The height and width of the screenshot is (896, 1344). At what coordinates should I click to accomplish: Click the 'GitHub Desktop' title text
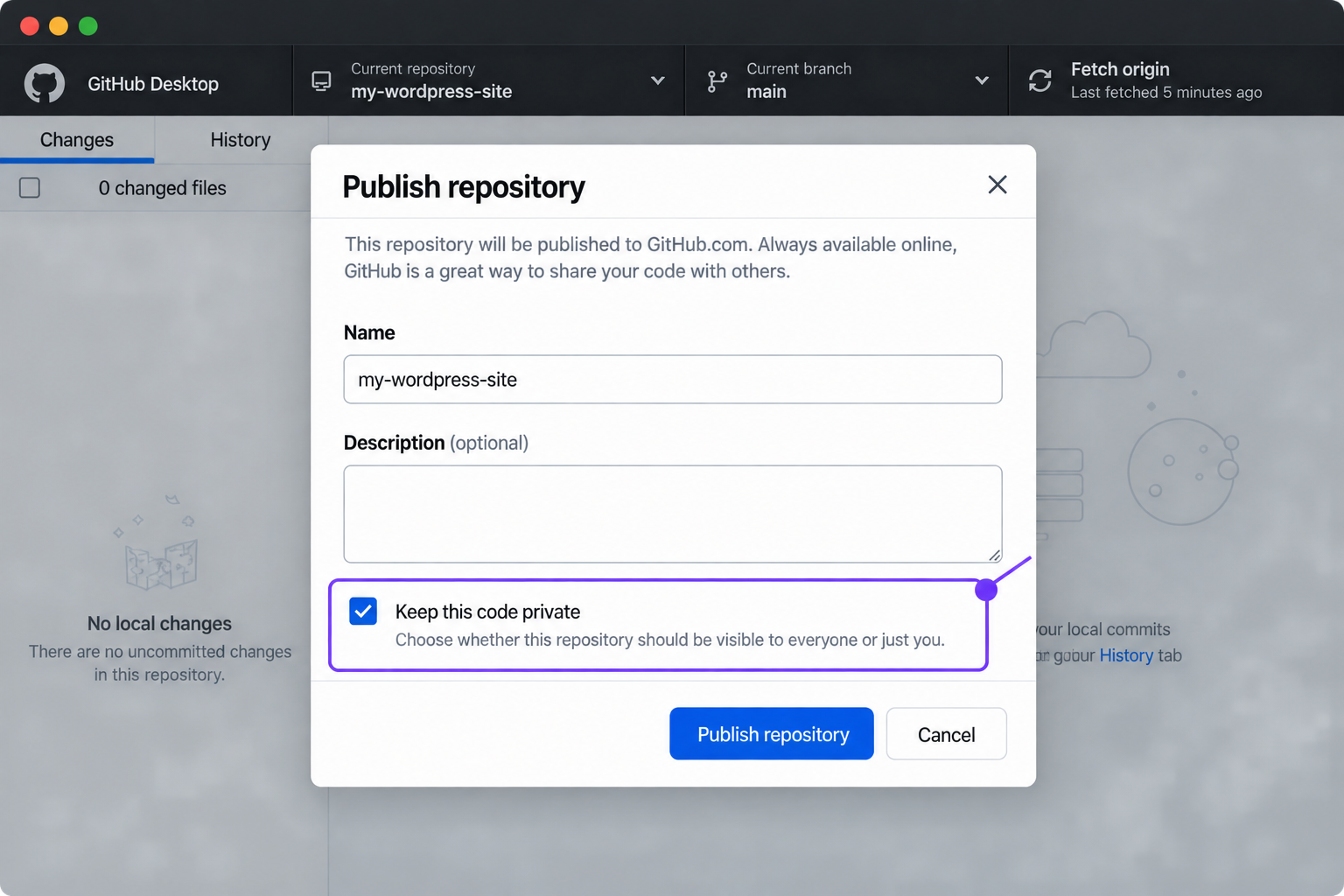(x=153, y=84)
